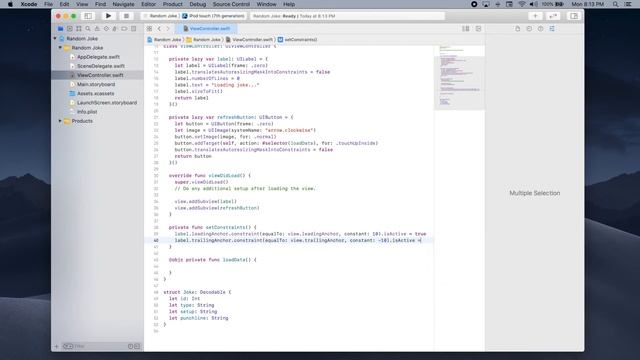Open the Report navigator icon
Screen dimensions: 640x360
pos(133,29)
